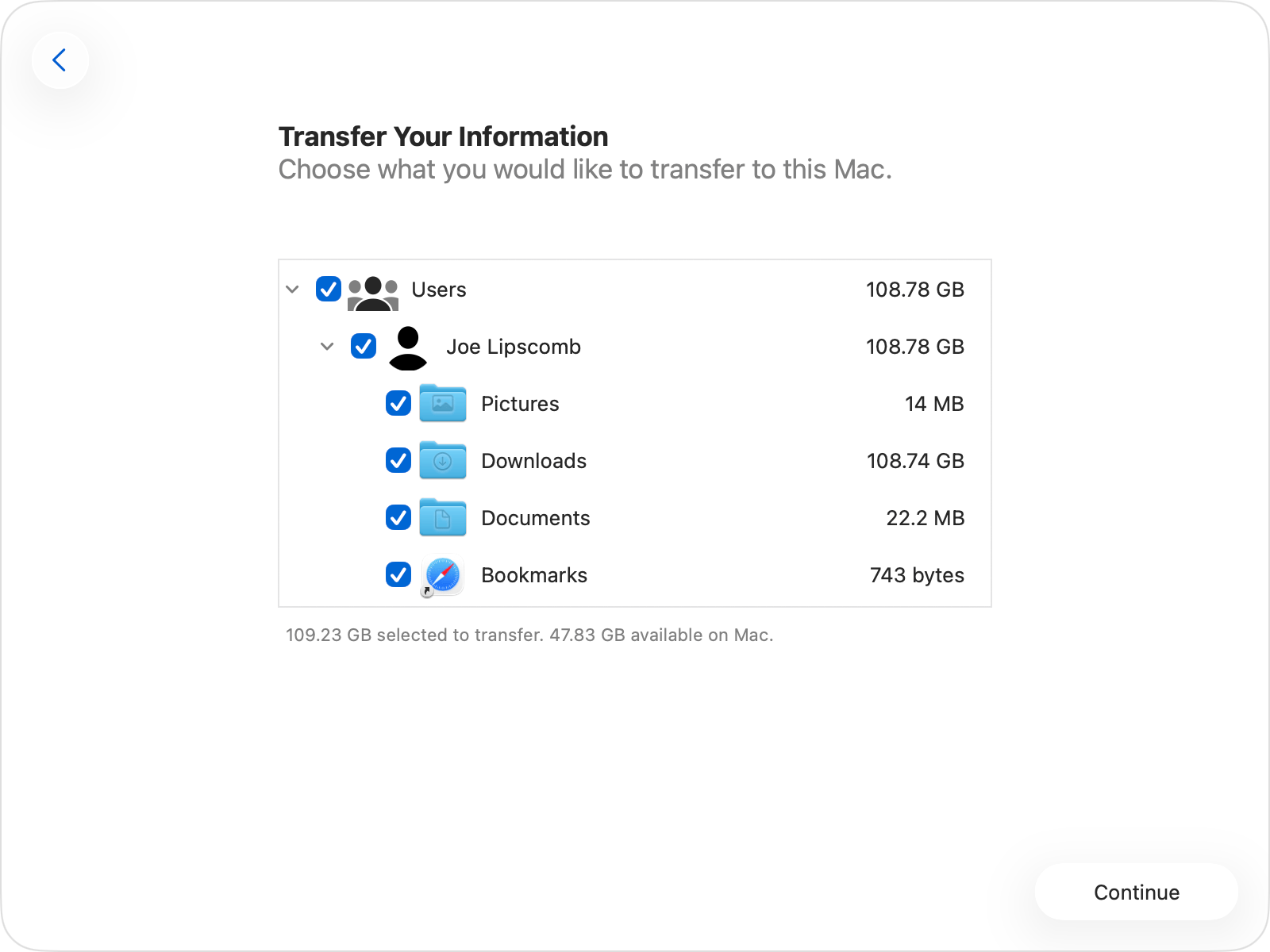Click the Safari Bookmarks icon

pyautogui.click(x=441, y=575)
